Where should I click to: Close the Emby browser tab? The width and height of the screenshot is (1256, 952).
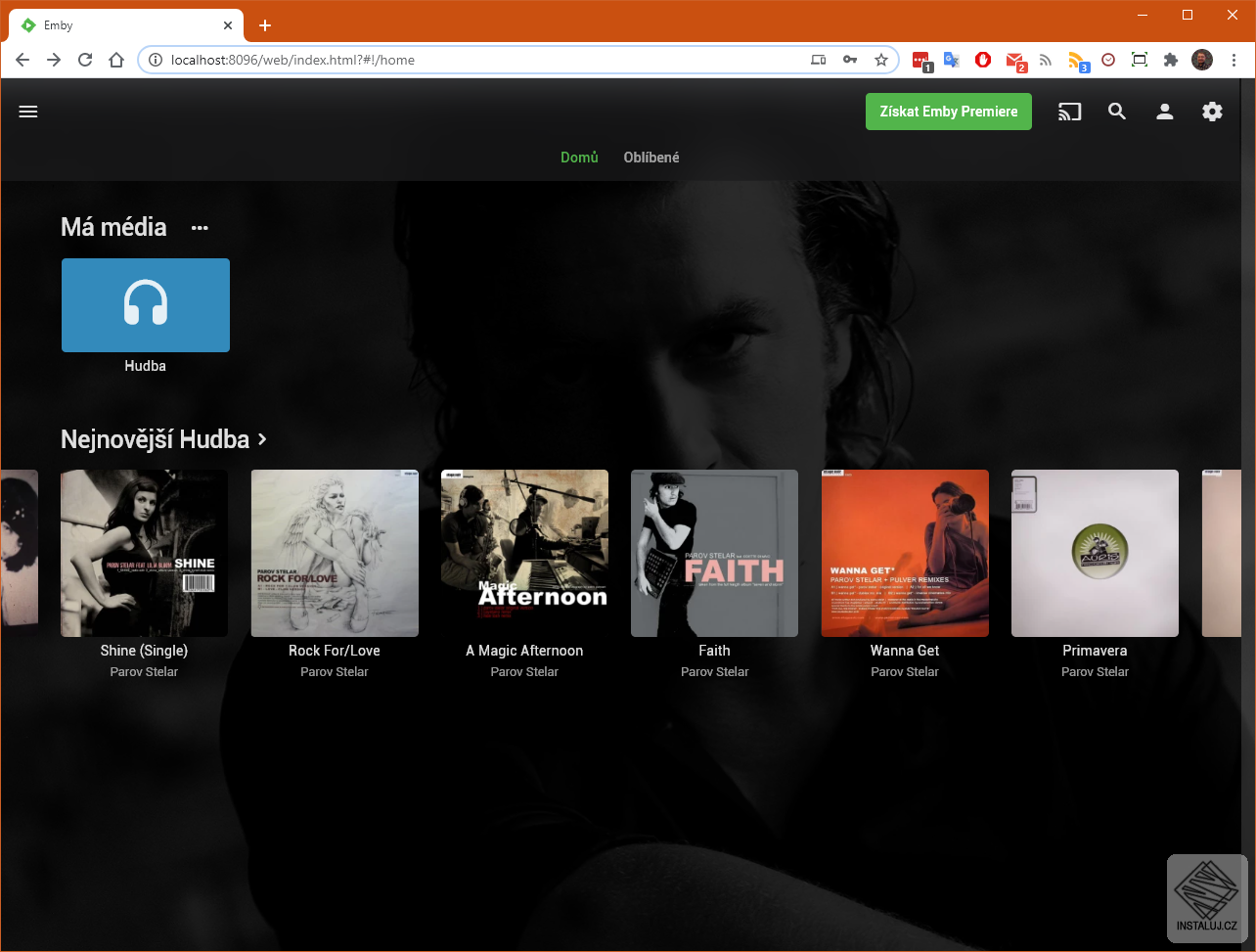(228, 25)
